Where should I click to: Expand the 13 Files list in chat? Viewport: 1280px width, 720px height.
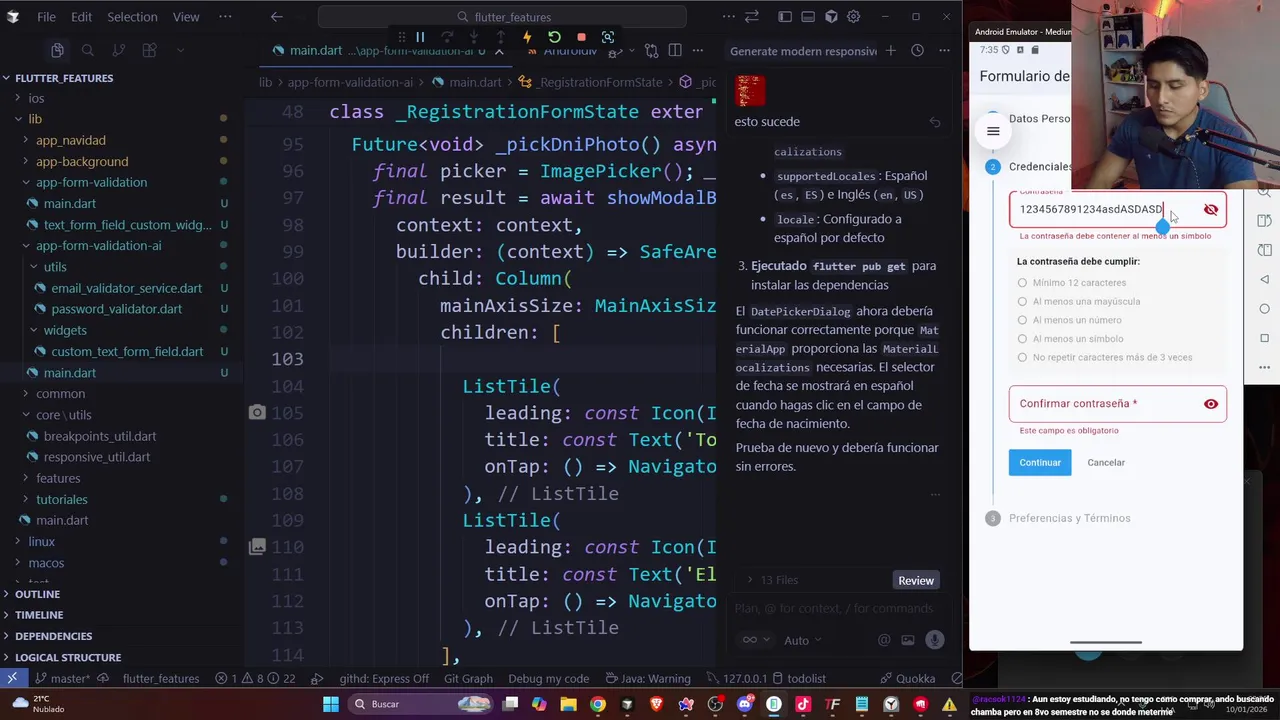coord(772,580)
